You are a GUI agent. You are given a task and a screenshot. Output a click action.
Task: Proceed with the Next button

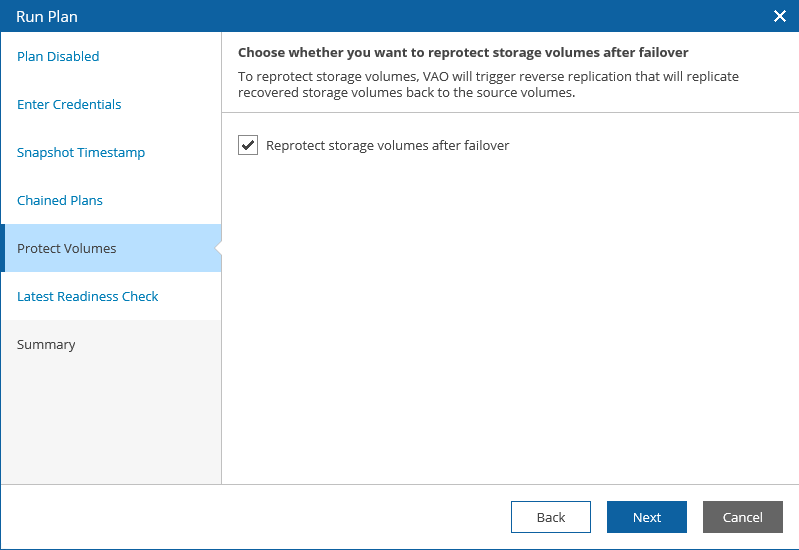coord(646,517)
